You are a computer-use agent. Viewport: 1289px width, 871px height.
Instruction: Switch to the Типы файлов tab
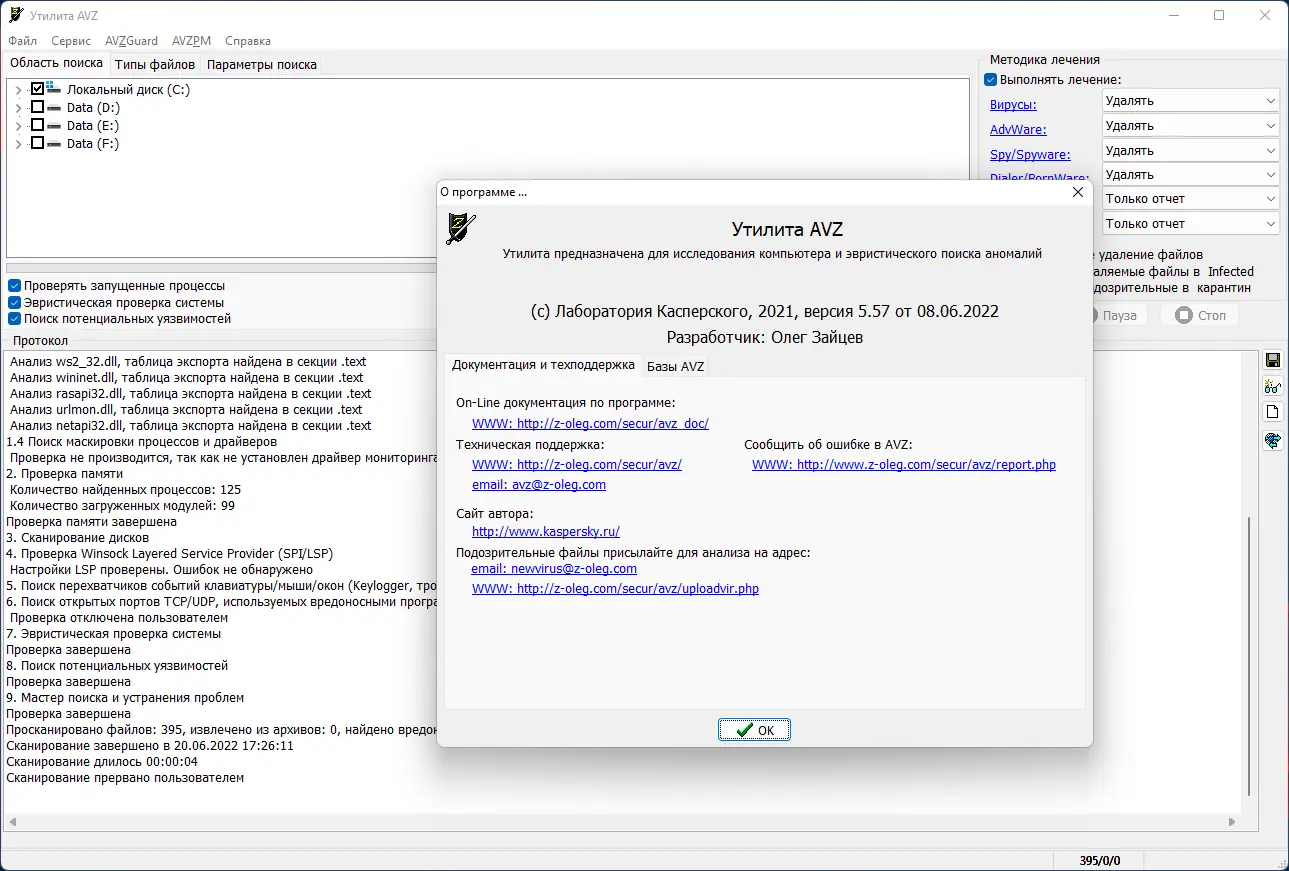(x=155, y=65)
